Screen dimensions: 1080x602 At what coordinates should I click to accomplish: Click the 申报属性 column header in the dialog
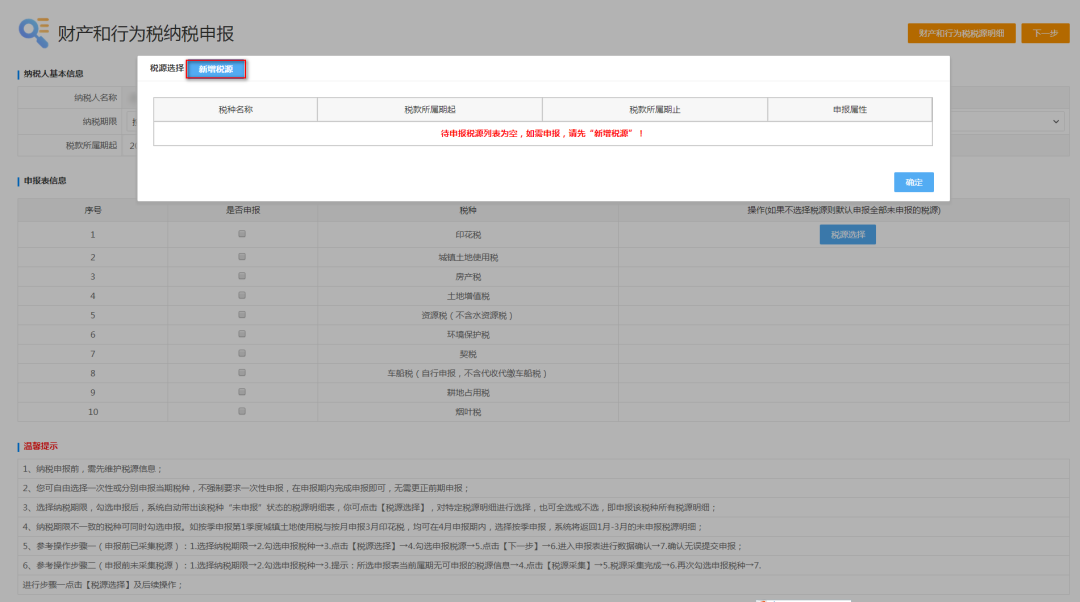point(849,109)
